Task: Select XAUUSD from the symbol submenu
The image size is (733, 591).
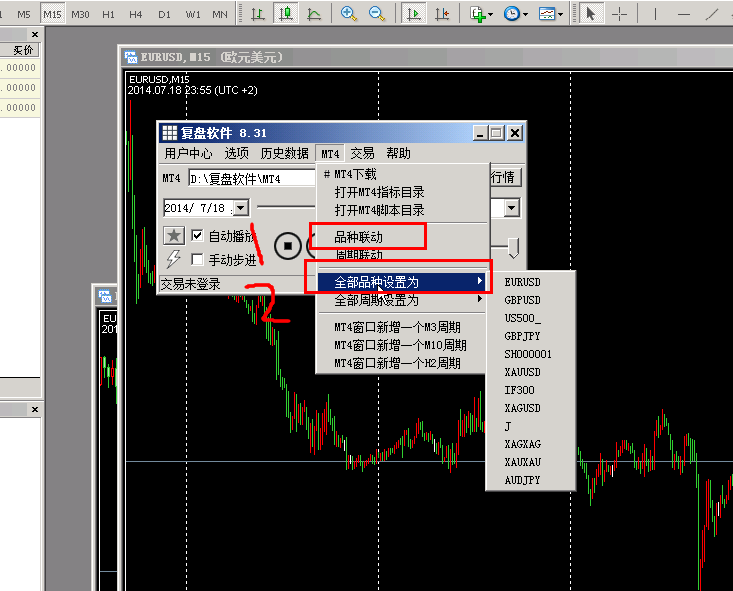Action: click(522, 372)
